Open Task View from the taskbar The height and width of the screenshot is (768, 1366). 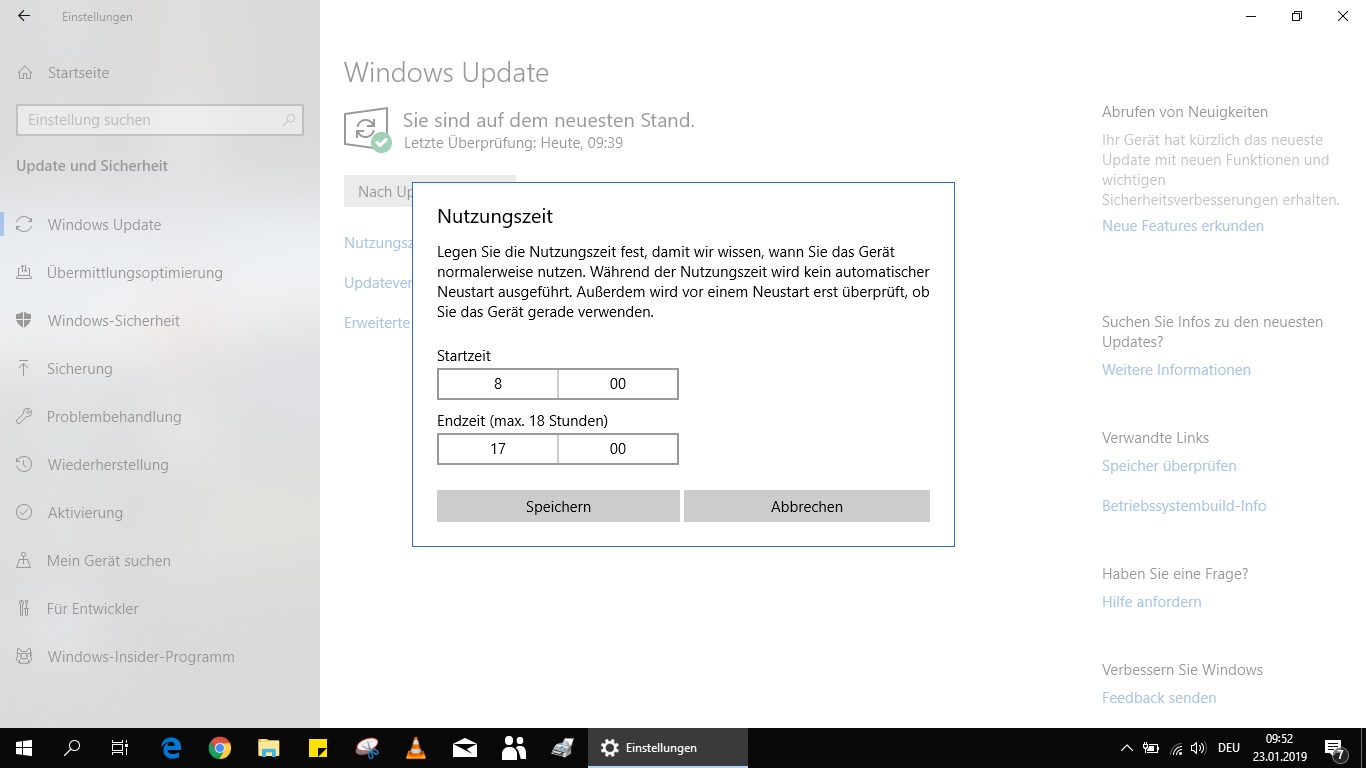(x=120, y=748)
